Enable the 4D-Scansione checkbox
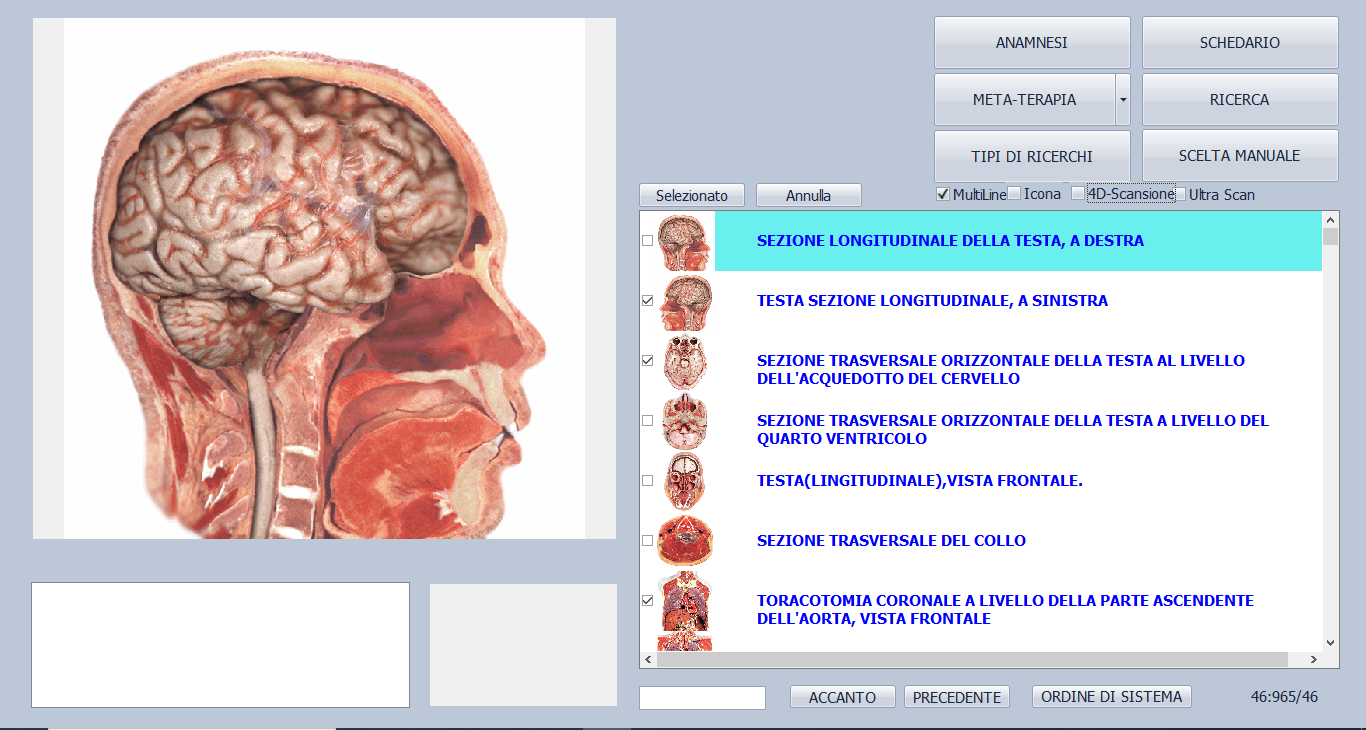 pos(1078,194)
